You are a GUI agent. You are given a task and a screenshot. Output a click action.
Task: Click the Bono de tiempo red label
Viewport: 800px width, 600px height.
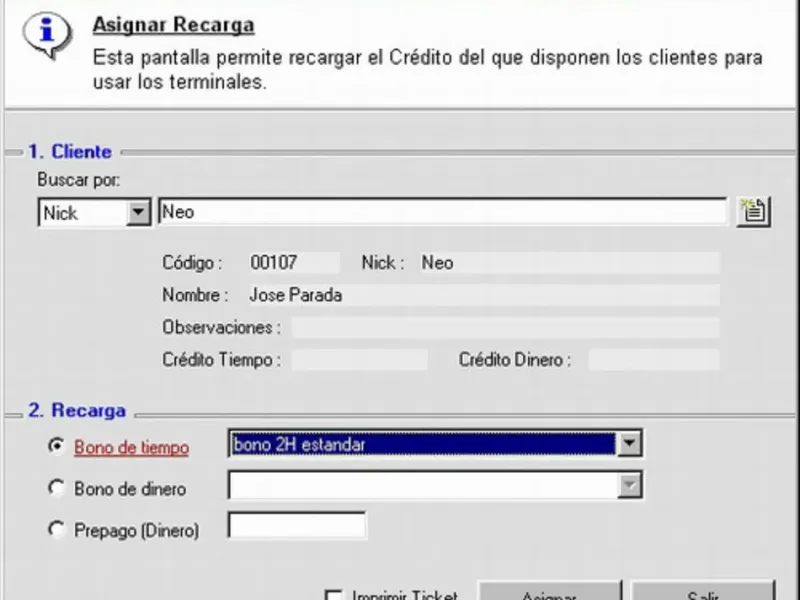[132, 447]
